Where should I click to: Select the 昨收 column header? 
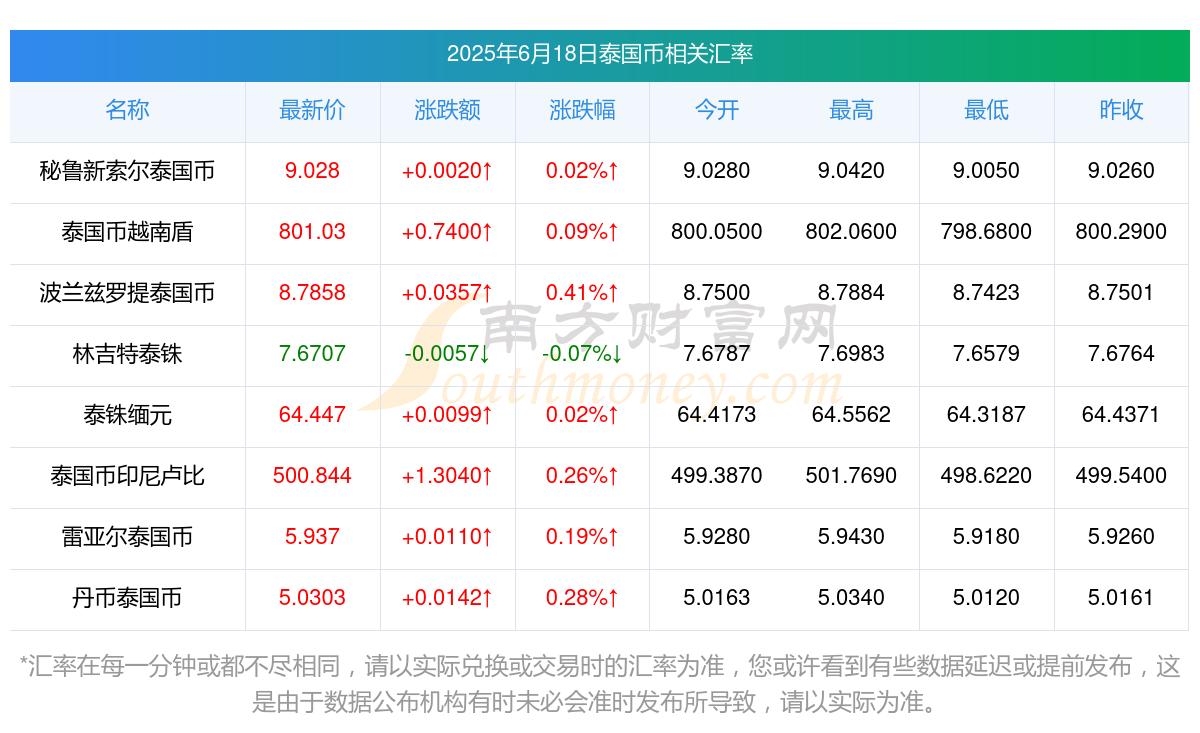[1121, 110]
